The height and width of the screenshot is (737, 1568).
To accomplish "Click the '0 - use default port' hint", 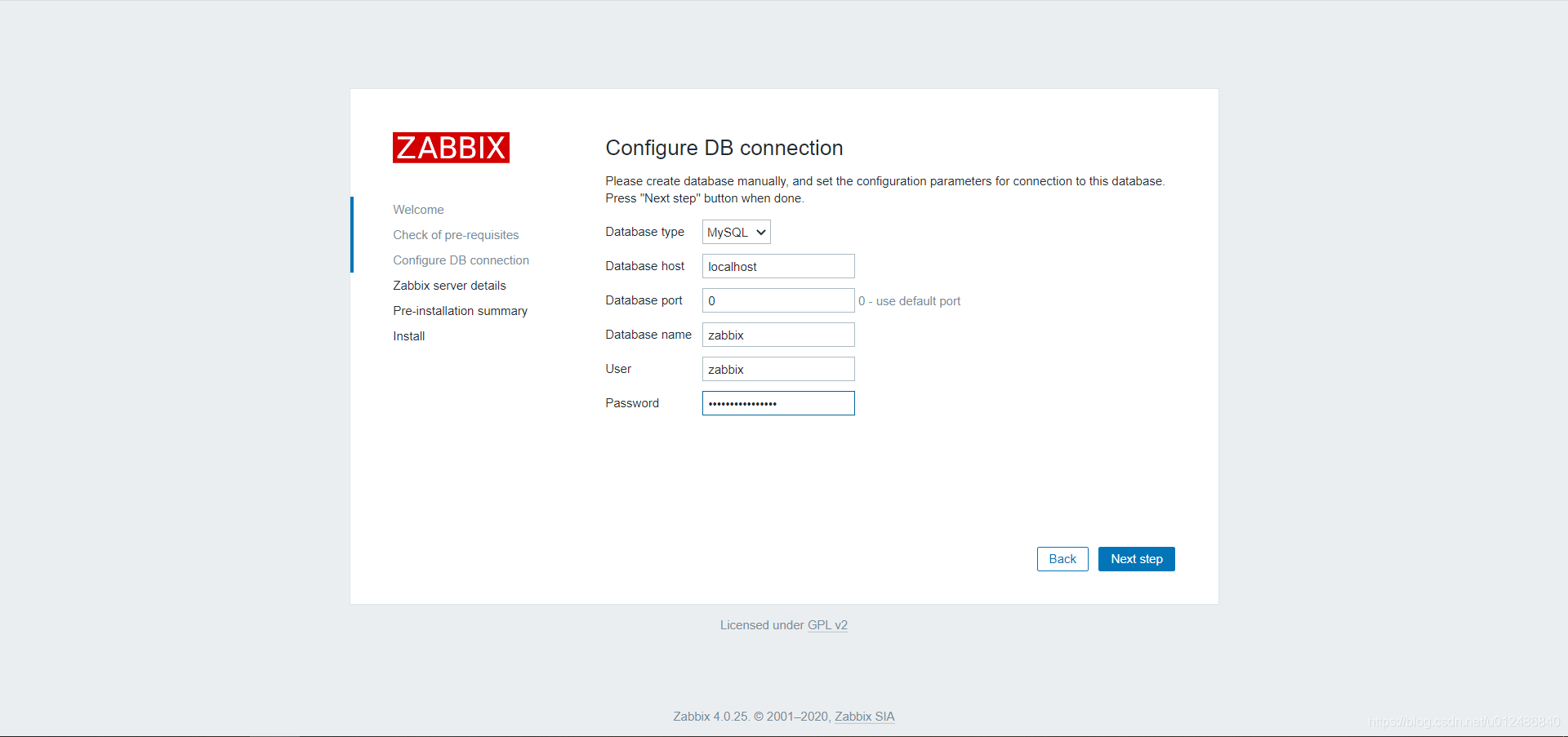I will click(x=909, y=301).
